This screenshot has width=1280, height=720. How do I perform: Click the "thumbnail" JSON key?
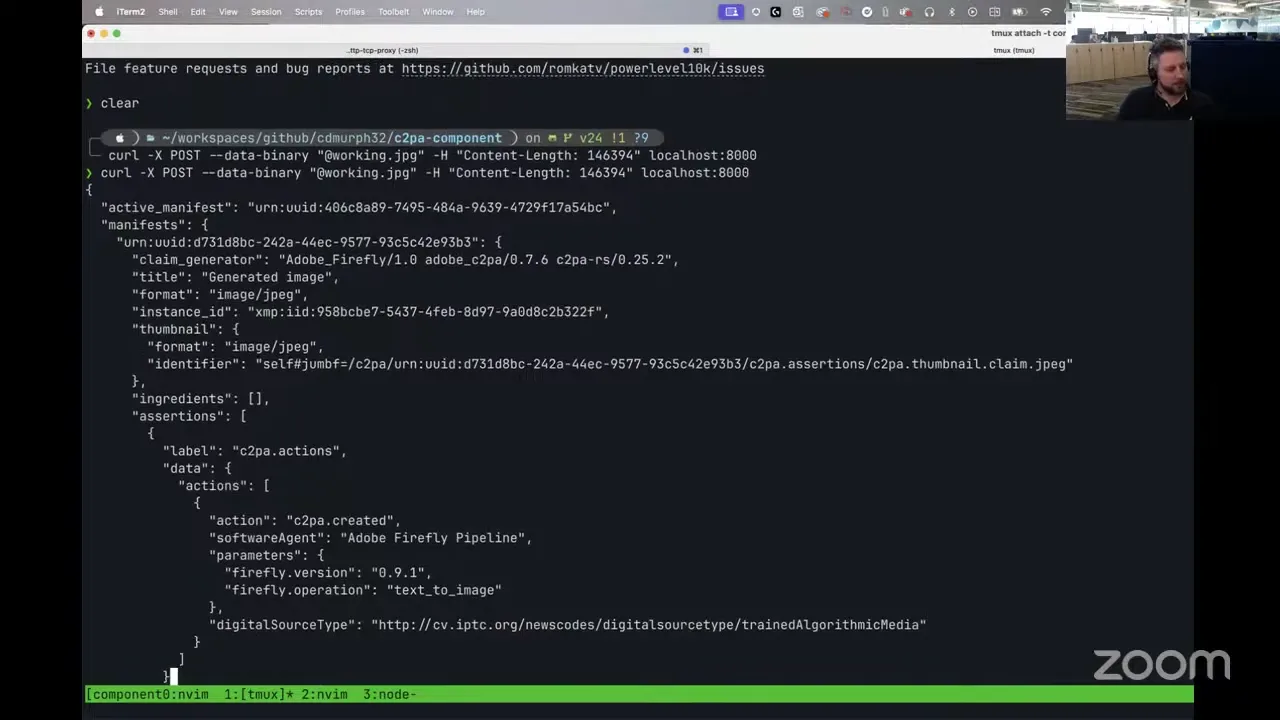(174, 329)
